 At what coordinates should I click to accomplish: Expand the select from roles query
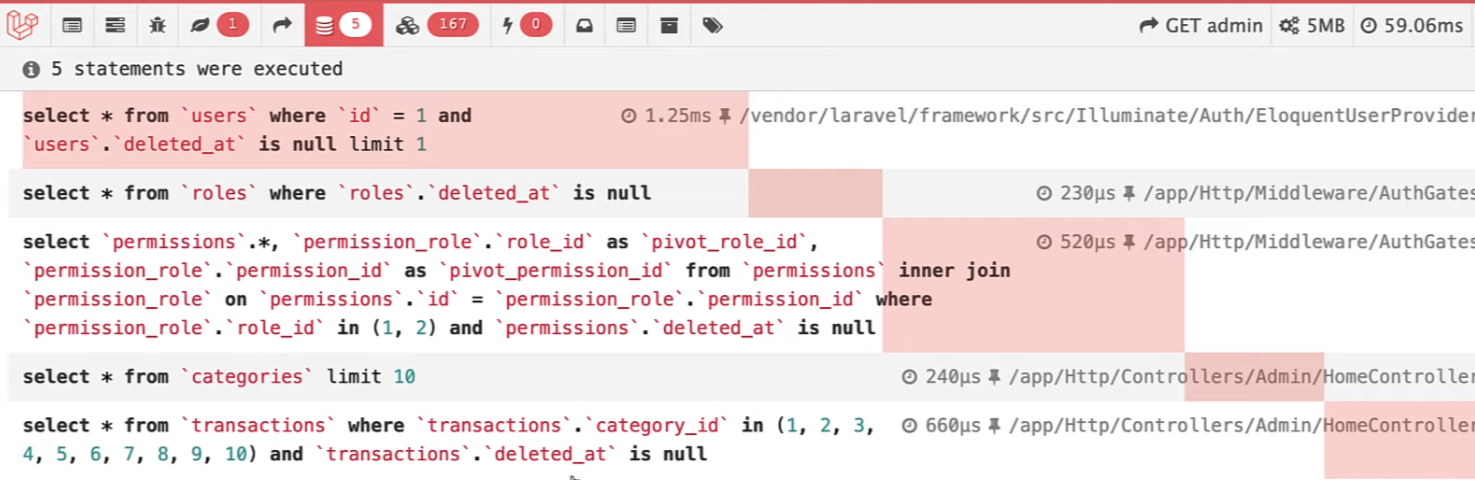tap(336, 193)
